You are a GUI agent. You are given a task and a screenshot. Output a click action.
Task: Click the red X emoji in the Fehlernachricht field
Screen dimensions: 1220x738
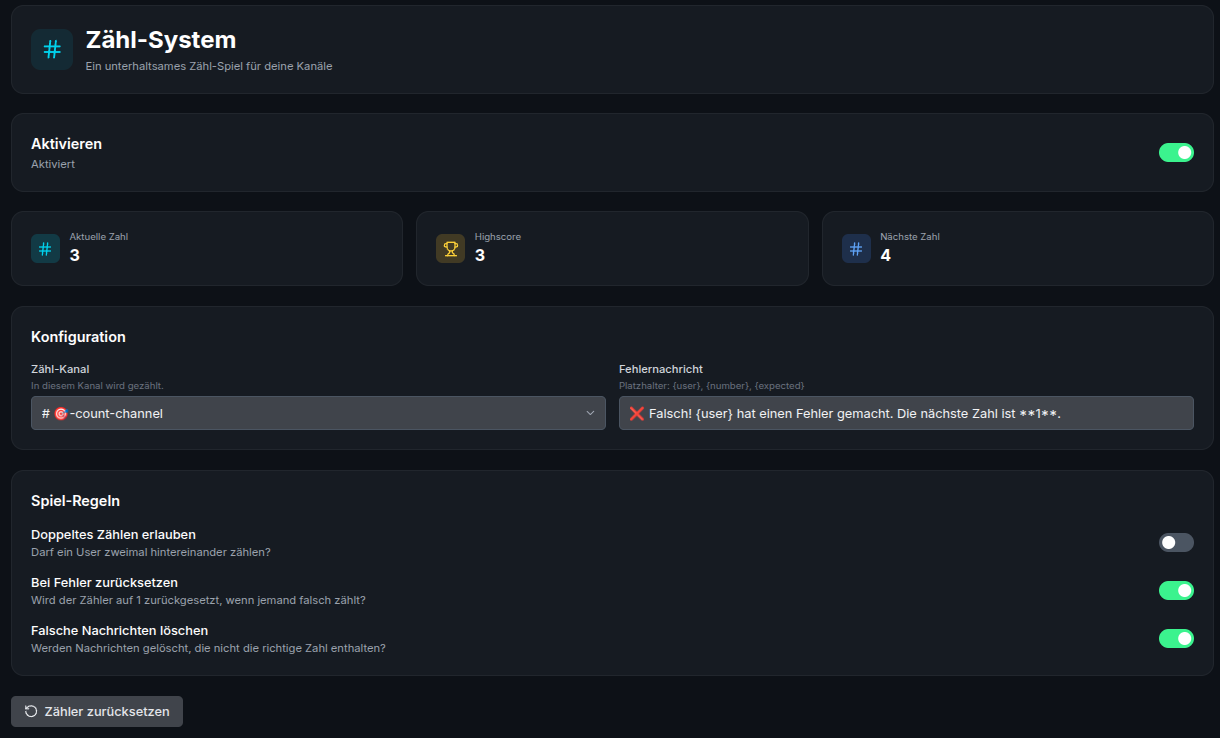click(x=637, y=413)
